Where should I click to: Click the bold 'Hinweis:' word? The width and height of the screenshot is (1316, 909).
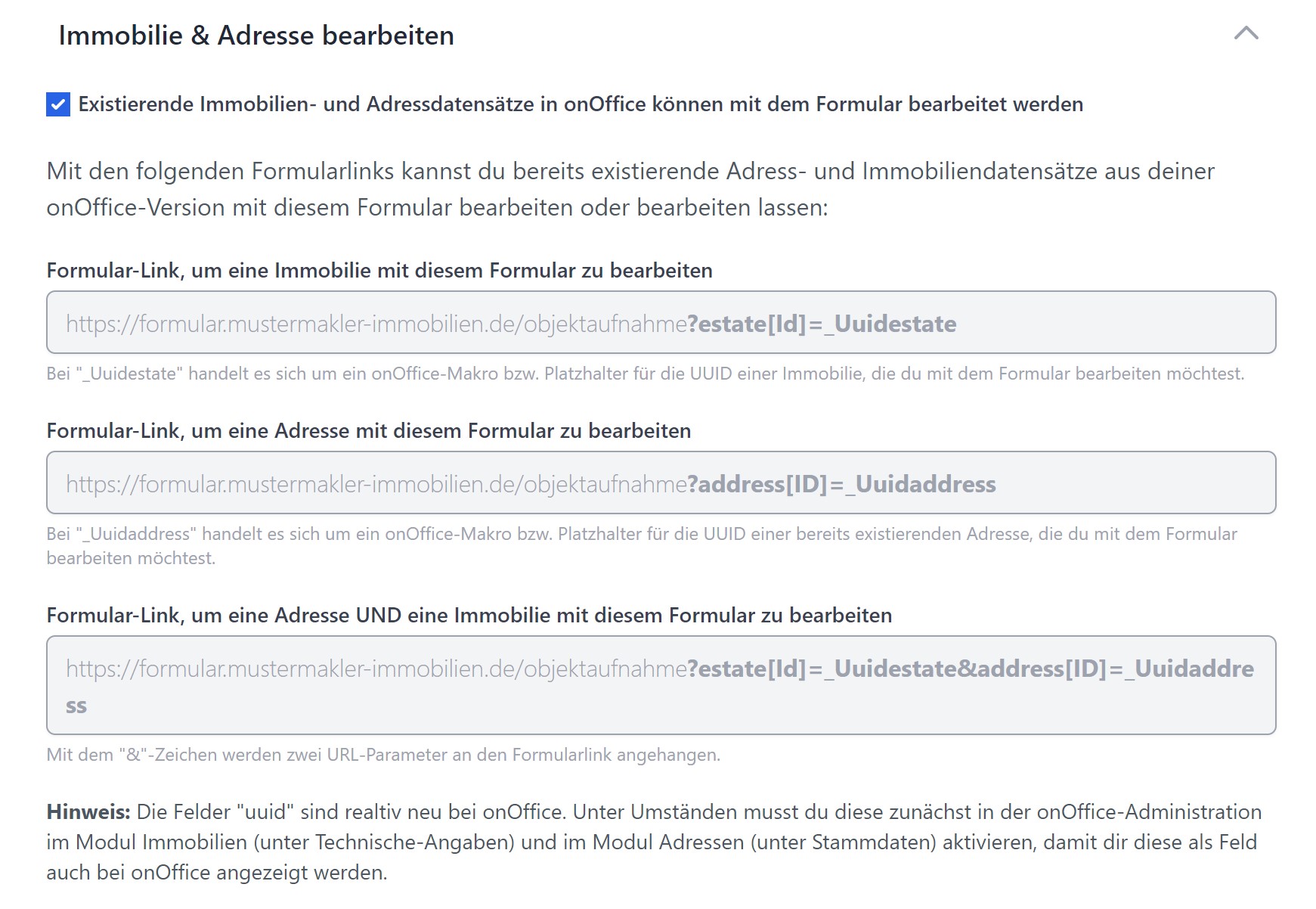(x=88, y=812)
